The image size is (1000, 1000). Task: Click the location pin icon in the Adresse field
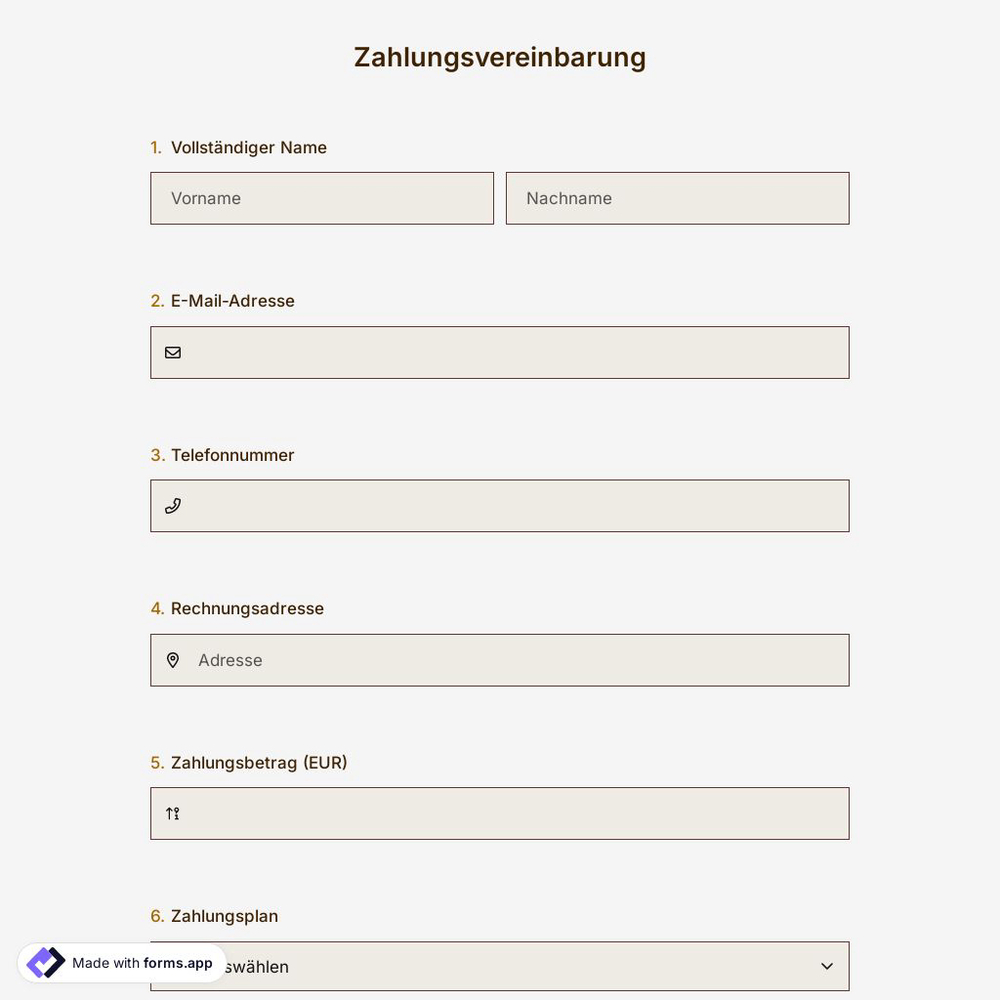(172, 659)
